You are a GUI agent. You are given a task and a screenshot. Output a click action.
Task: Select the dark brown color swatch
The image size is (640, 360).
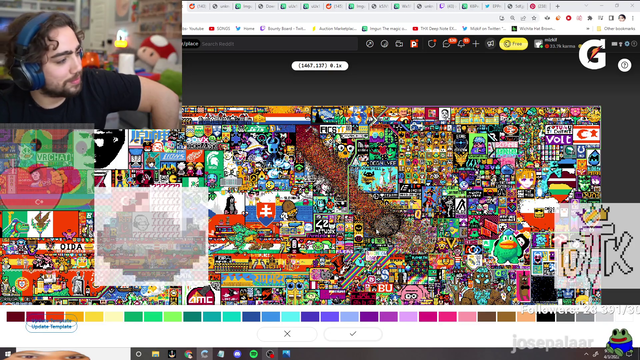tap(487, 316)
